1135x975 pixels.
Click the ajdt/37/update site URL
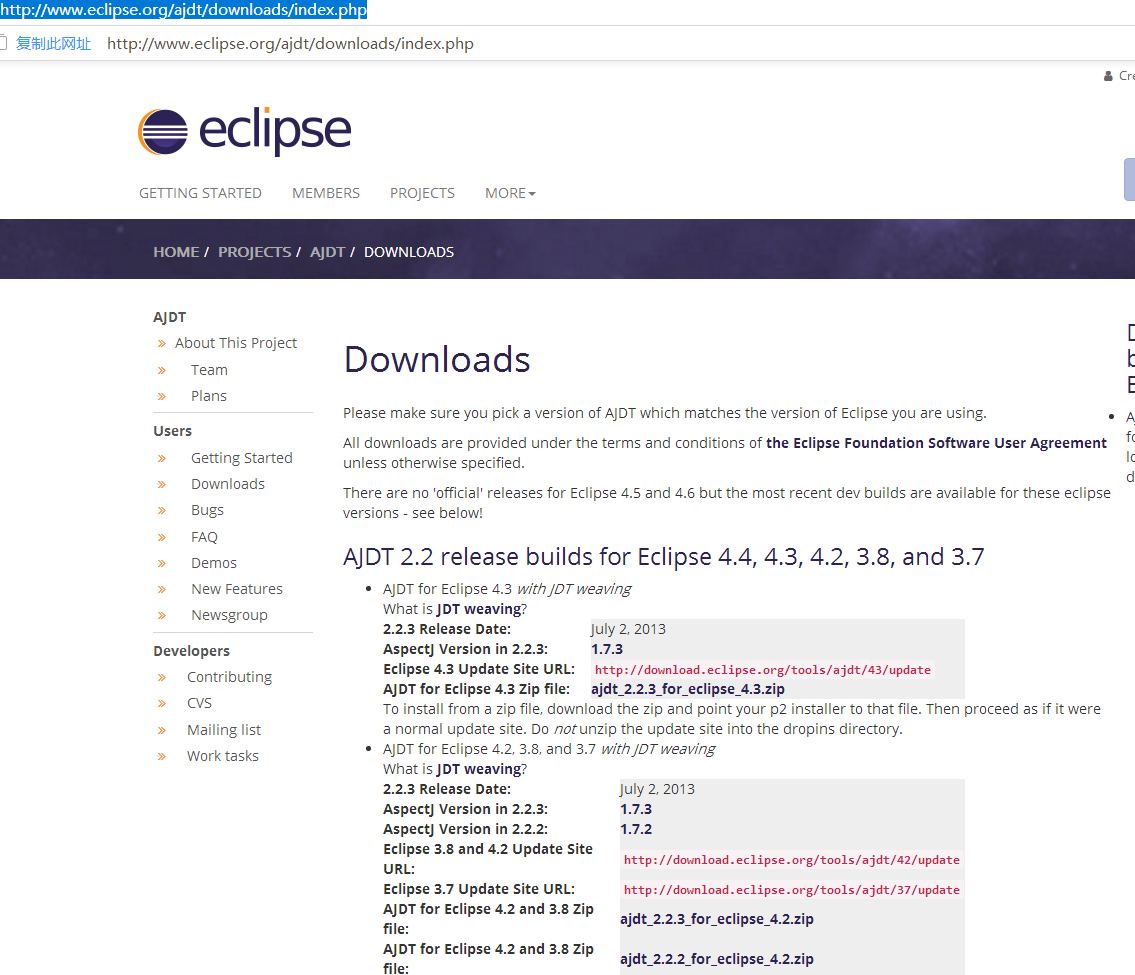click(x=792, y=890)
